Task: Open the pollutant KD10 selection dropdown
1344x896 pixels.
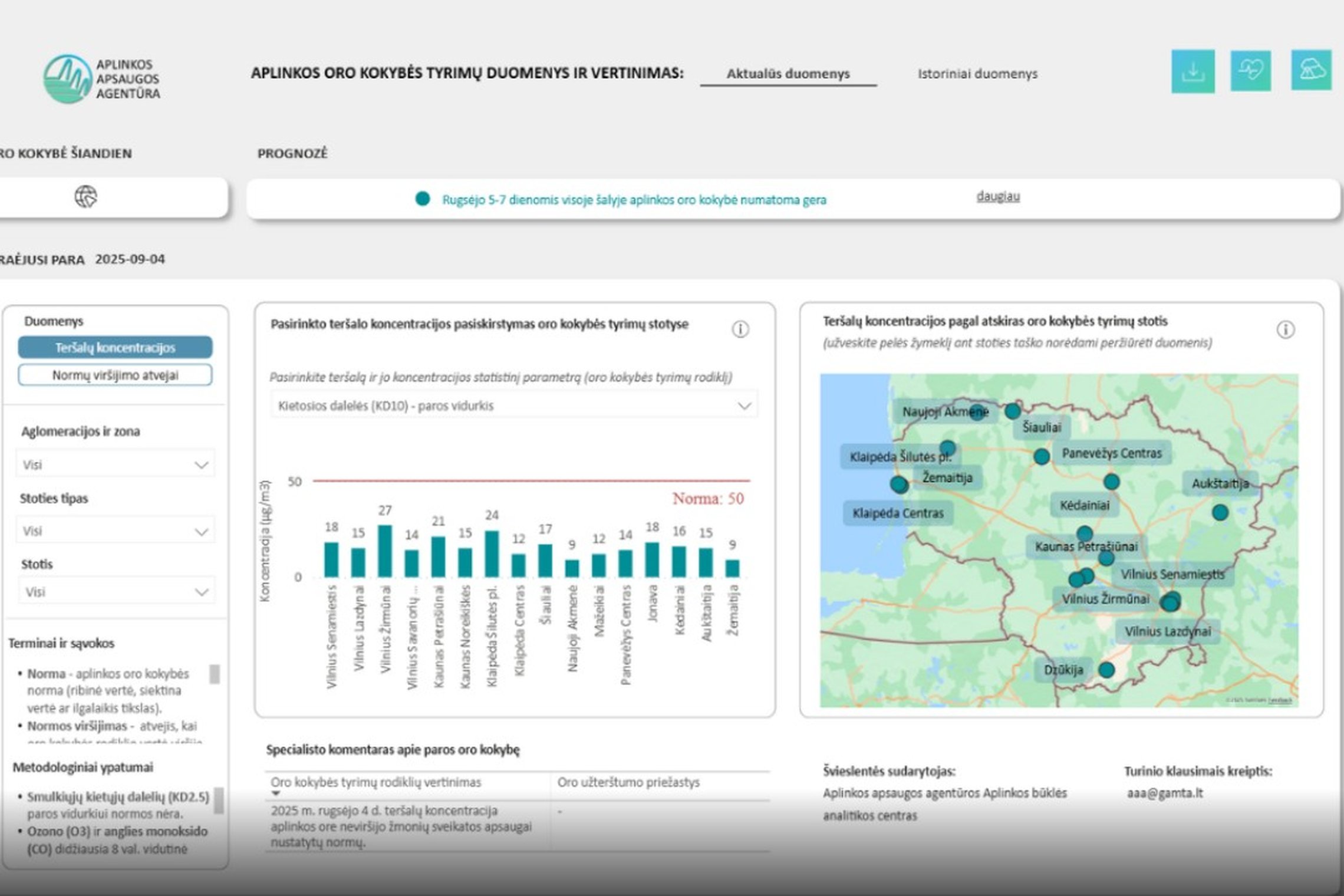Action: (514, 406)
